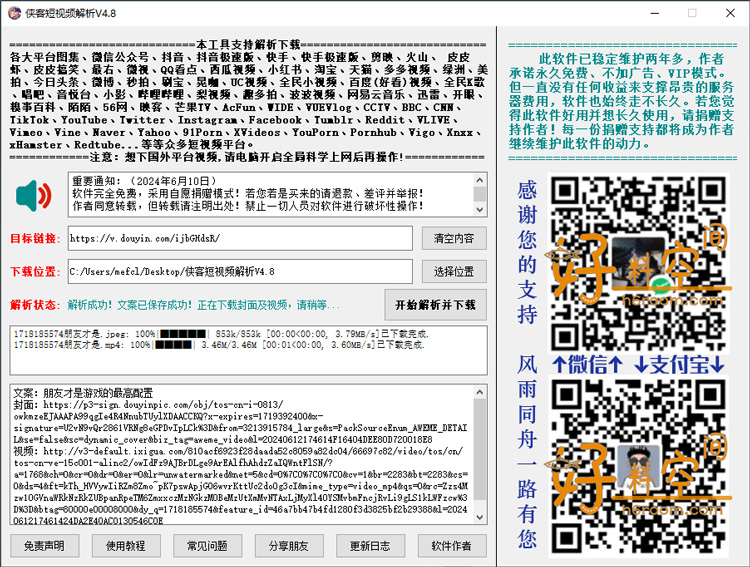Open the 免责声明 disclaimer
The width and height of the screenshot is (750, 567).
pyautogui.click(x=44, y=546)
